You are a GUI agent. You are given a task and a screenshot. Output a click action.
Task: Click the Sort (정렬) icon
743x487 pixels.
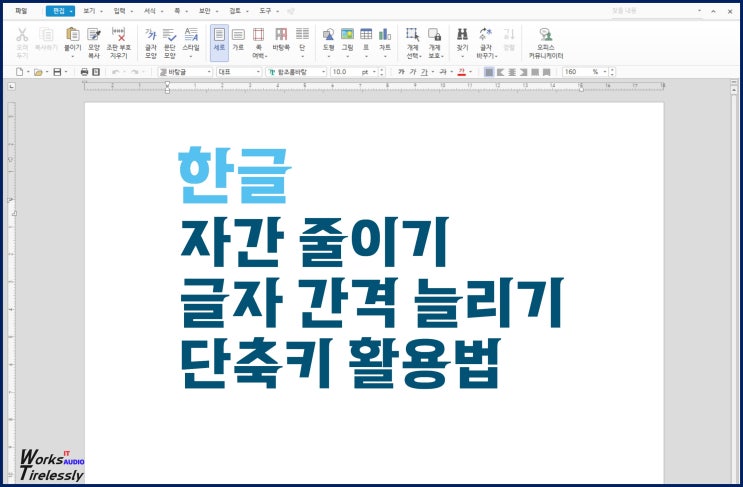[509, 35]
